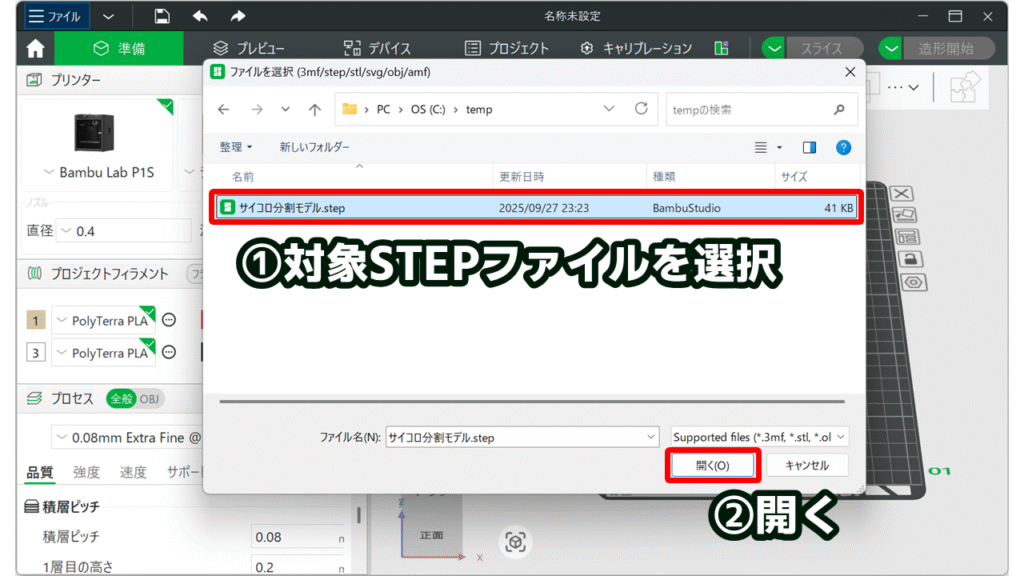Click the home icon in the tab bar
Image resolution: width=1024 pixels, height=576 pixels.
[x=35, y=48]
